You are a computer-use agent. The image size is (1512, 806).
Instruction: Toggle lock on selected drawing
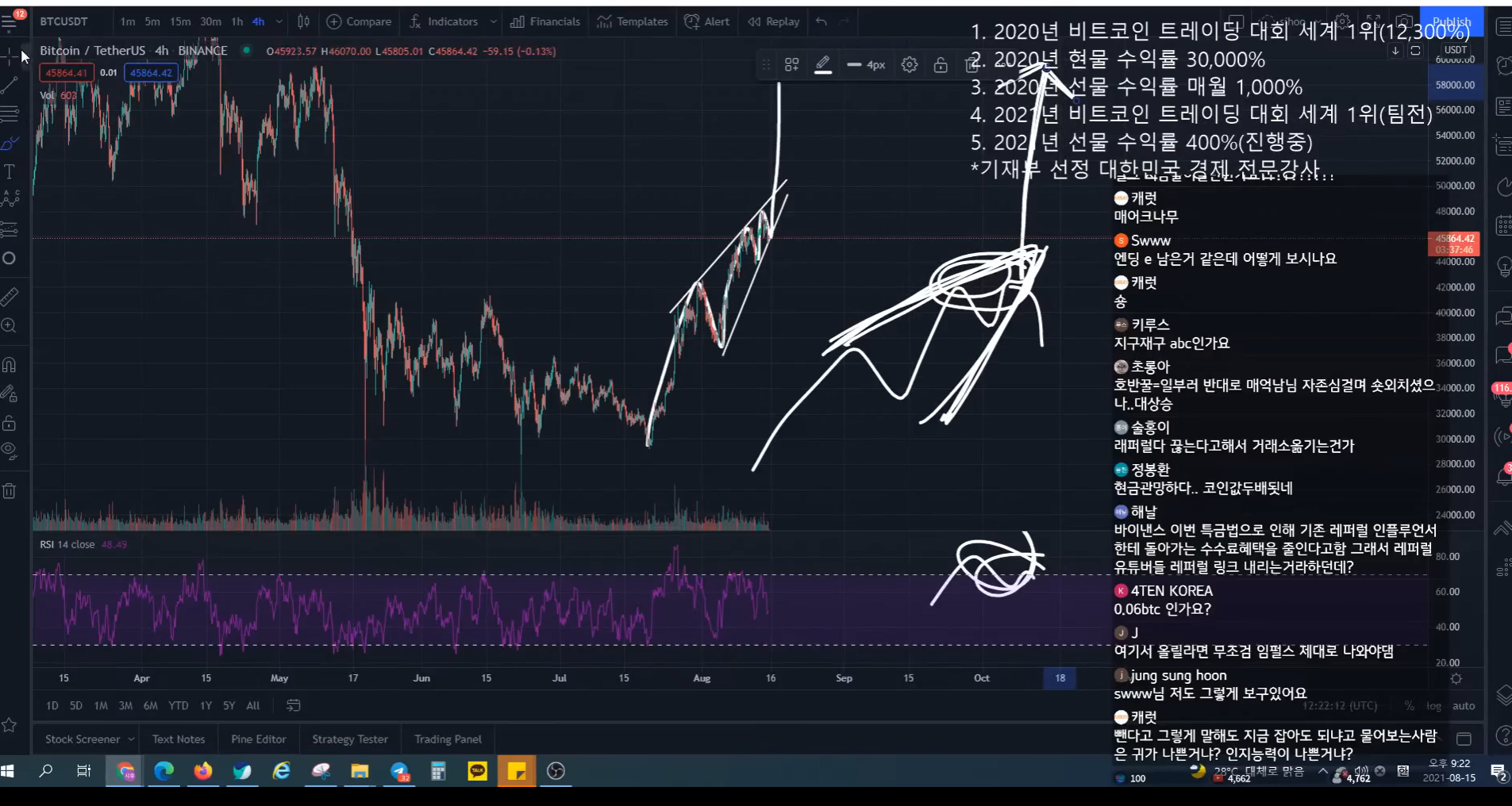coord(941,65)
